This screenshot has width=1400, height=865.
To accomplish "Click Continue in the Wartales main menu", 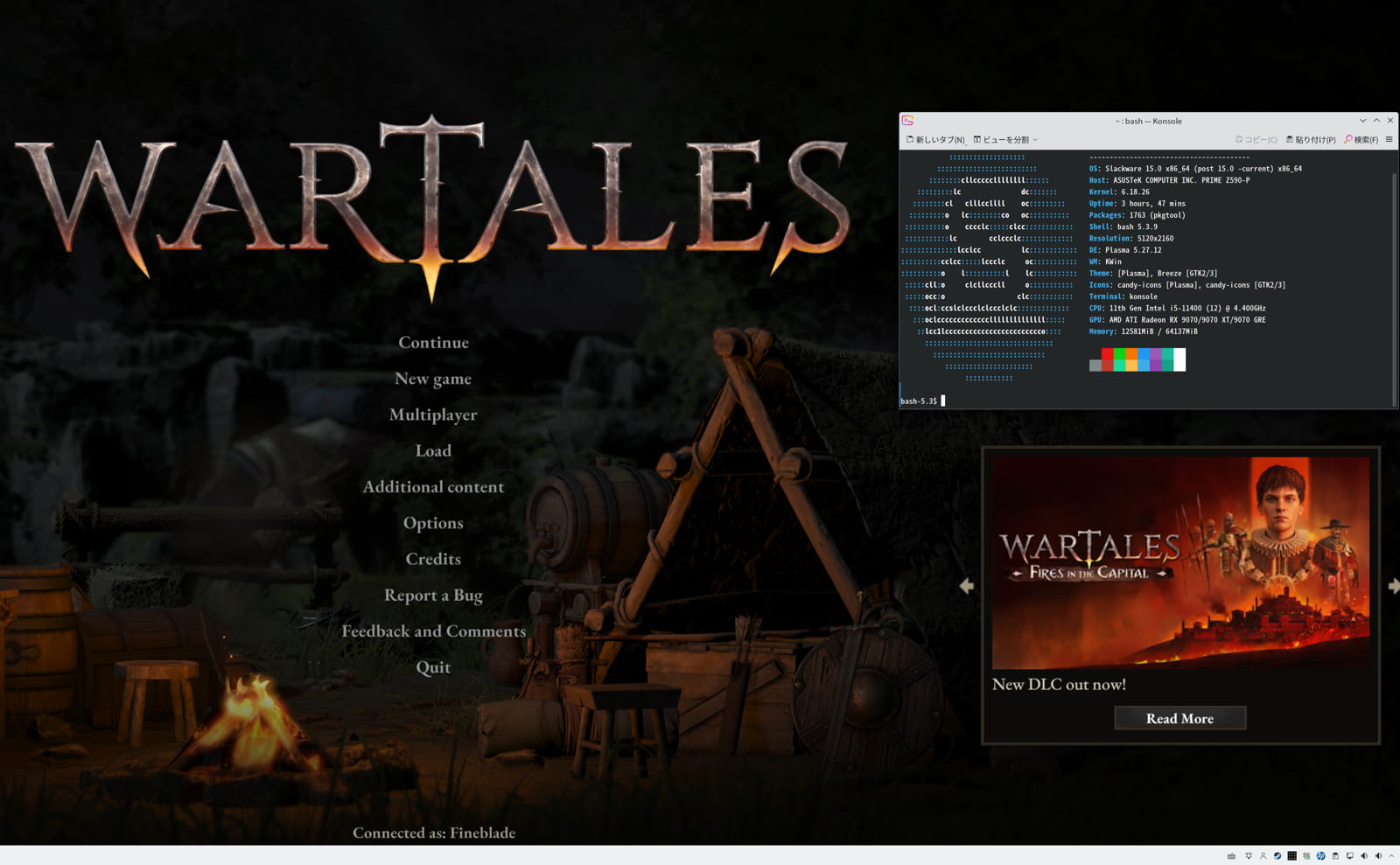I will click(433, 342).
